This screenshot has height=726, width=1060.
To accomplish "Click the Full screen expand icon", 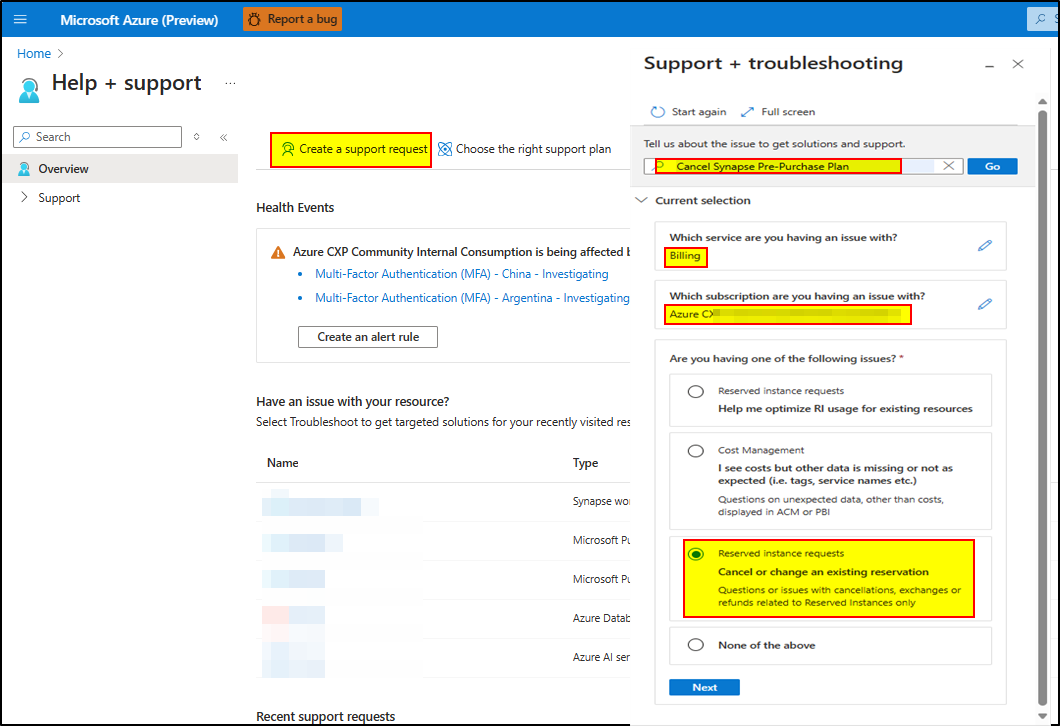I will coord(747,112).
